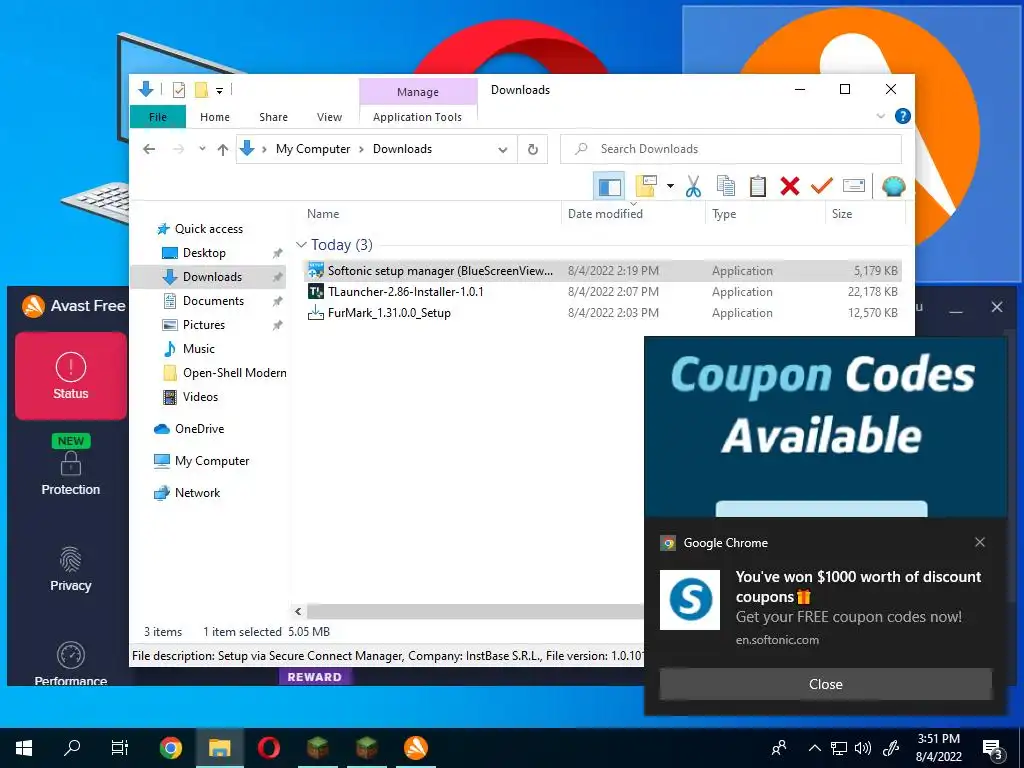Image resolution: width=1024 pixels, height=768 pixels.
Task: Open the File menu tab
Action: coord(157,117)
